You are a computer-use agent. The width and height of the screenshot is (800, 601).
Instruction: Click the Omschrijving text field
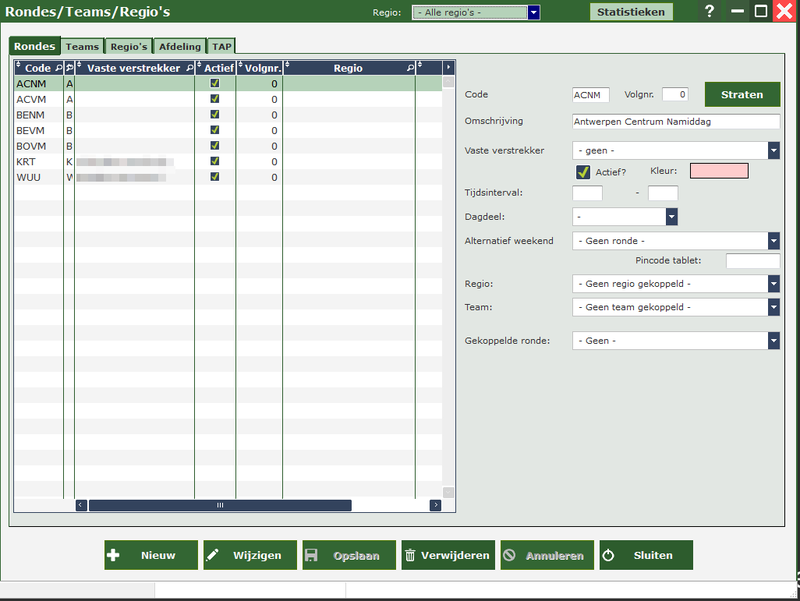[x=675, y=121]
